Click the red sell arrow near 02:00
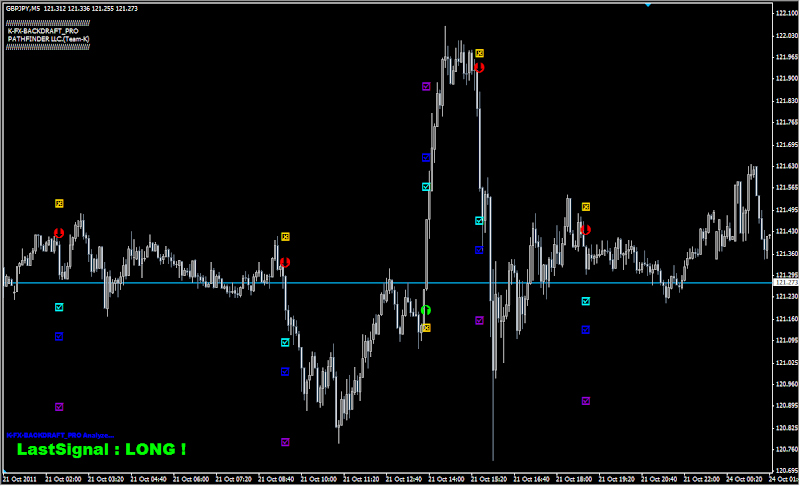 click(x=59, y=233)
